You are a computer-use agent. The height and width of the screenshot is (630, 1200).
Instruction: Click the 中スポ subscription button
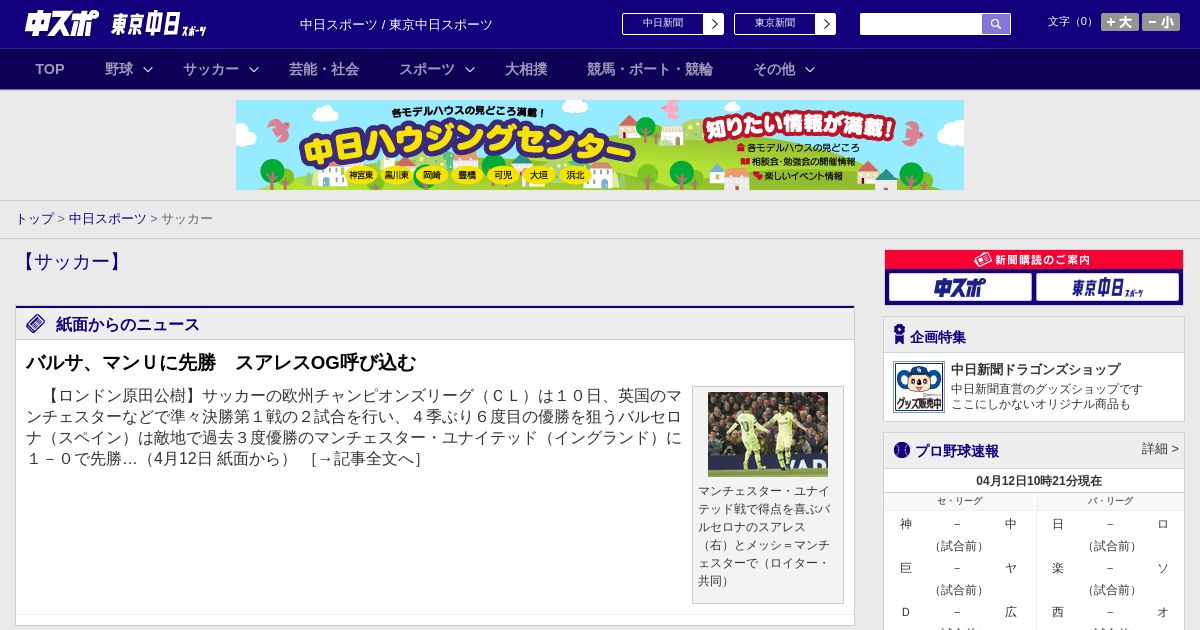tap(960, 288)
